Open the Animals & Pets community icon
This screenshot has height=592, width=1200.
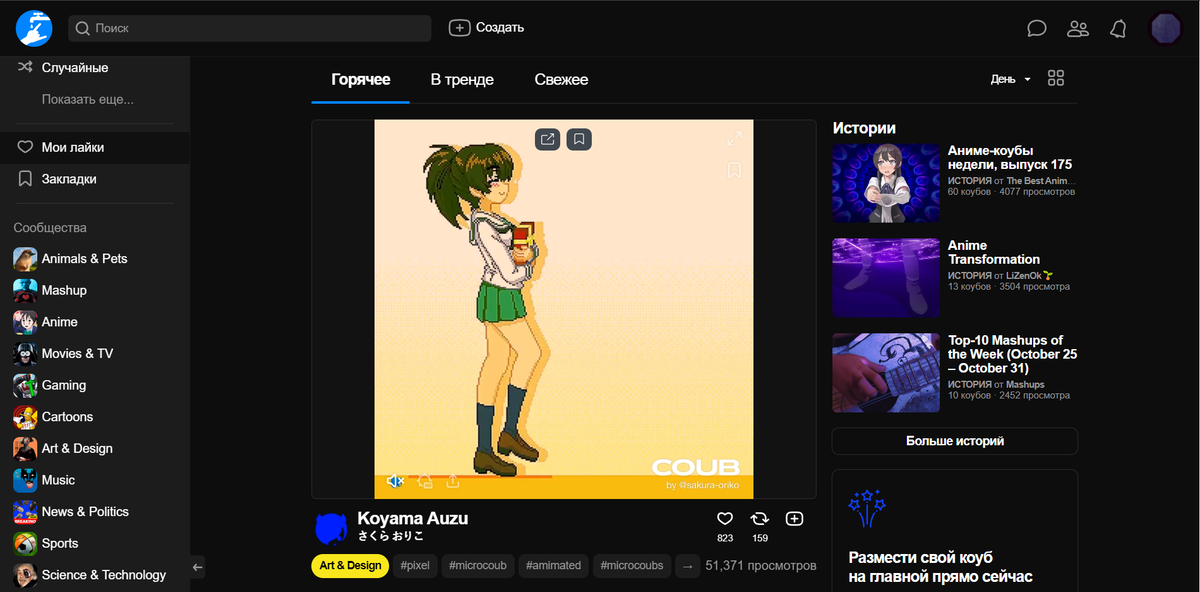pyautogui.click(x=25, y=259)
